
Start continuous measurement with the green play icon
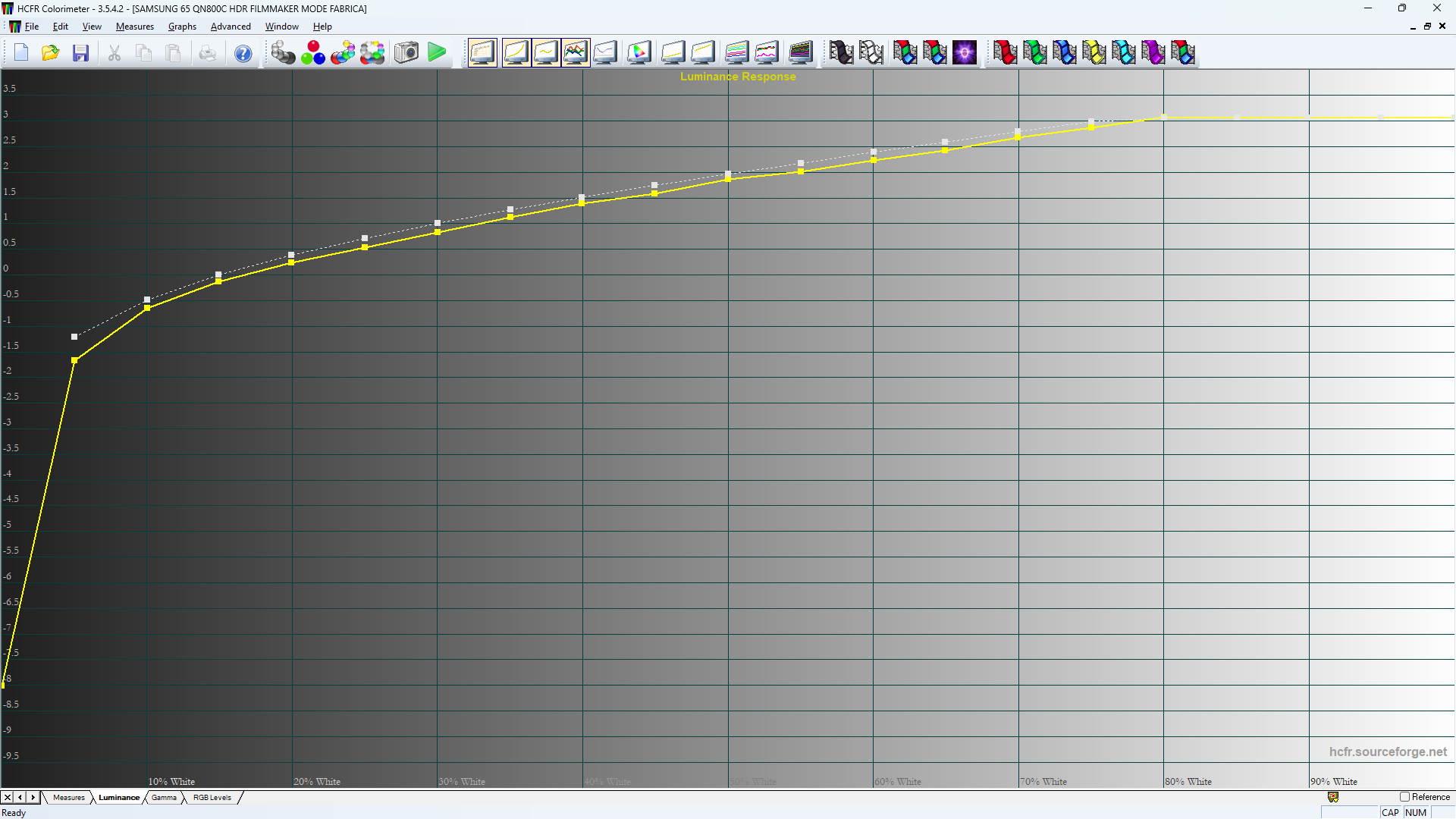click(x=437, y=52)
